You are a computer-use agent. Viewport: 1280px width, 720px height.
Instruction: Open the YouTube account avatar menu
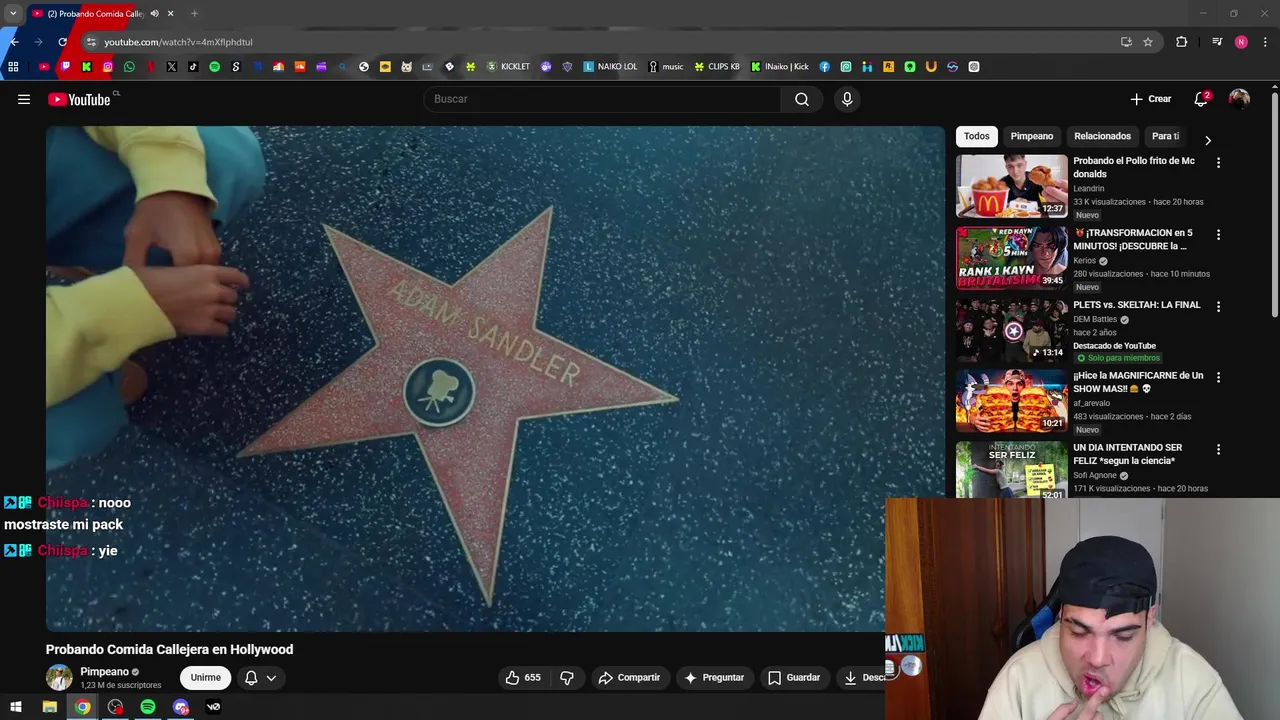pos(1239,99)
